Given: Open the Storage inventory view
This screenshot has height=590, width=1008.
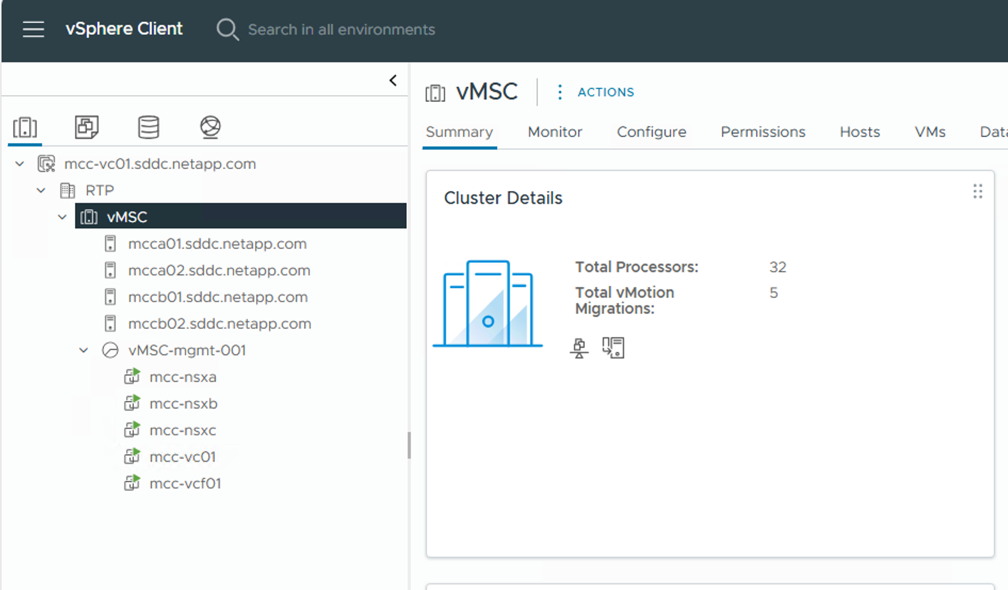Looking at the screenshot, I should tap(148, 127).
